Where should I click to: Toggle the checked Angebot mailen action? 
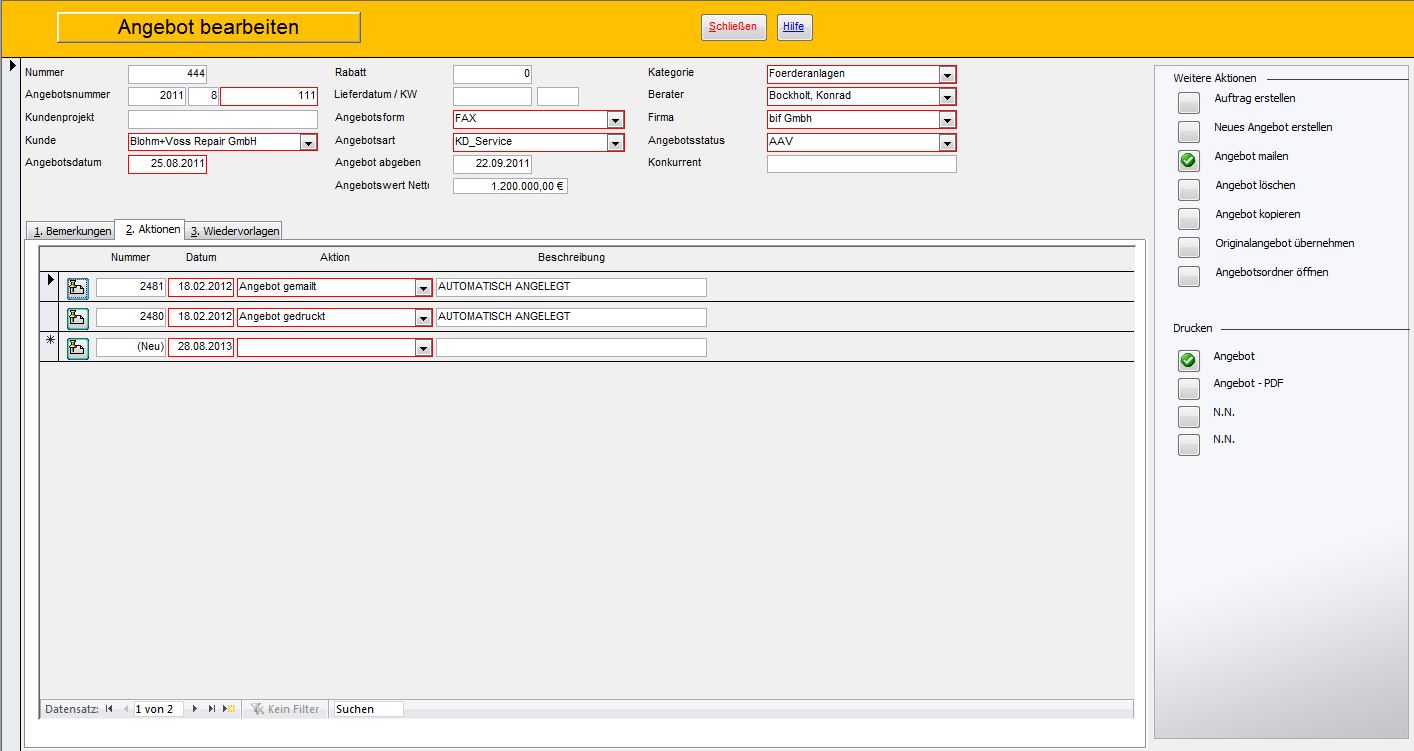coord(1189,160)
